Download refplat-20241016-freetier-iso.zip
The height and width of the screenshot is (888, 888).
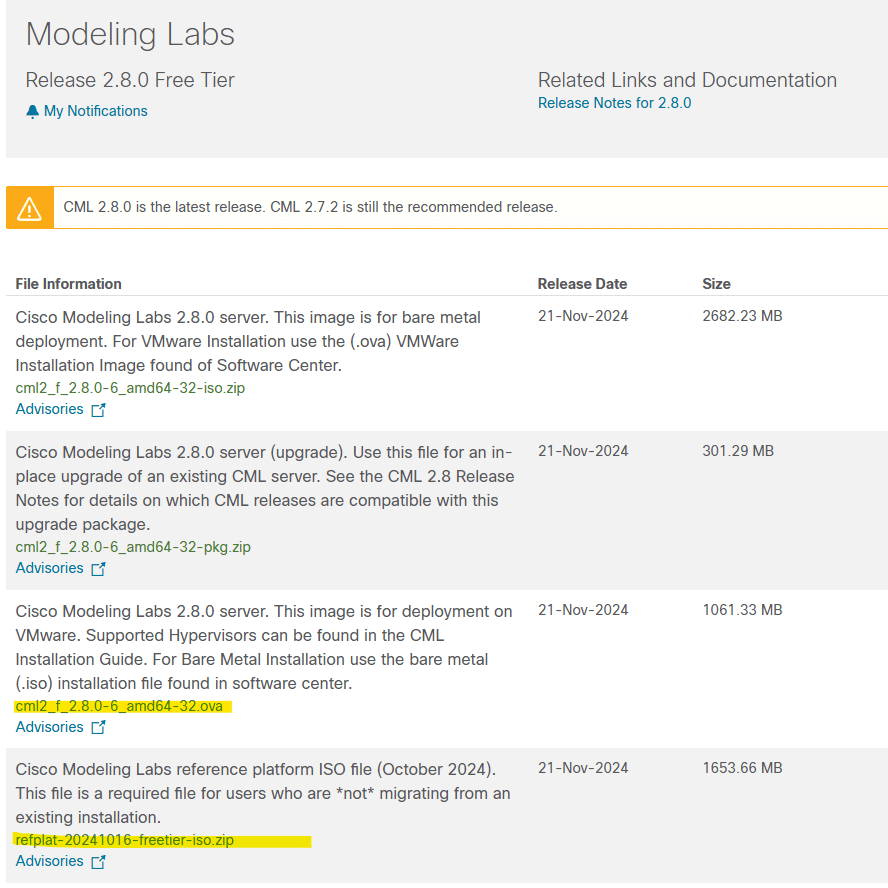125,840
